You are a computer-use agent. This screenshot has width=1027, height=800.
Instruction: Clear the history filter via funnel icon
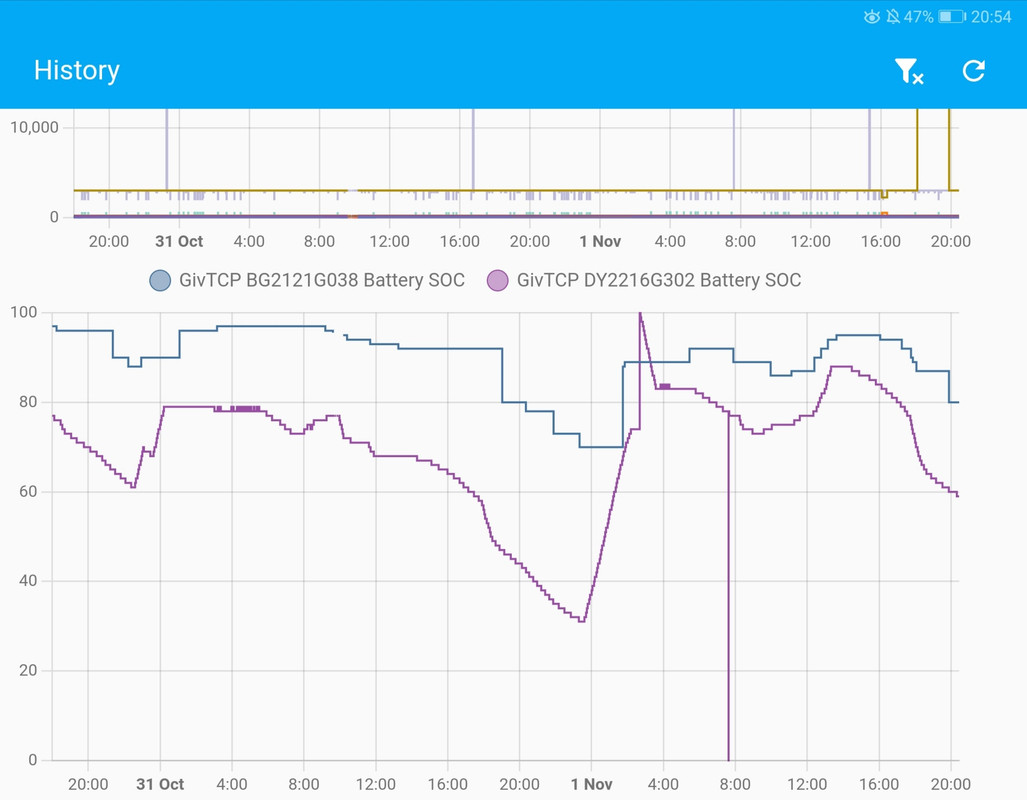pyautogui.click(x=908, y=71)
